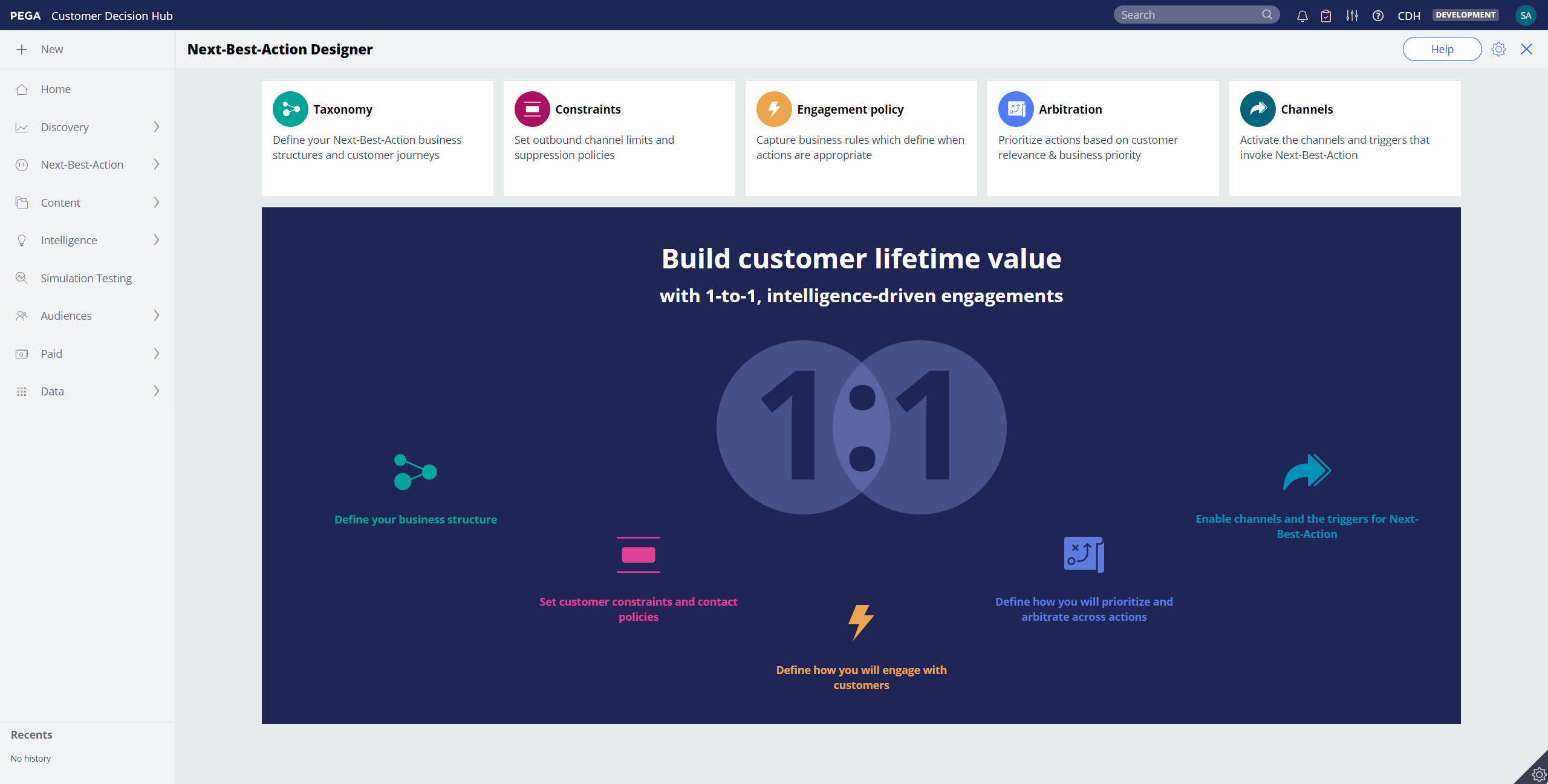This screenshot has width=1548, height=784.
Task: Open the gear settings icon beside Help
Action: tap(1498, 49)
